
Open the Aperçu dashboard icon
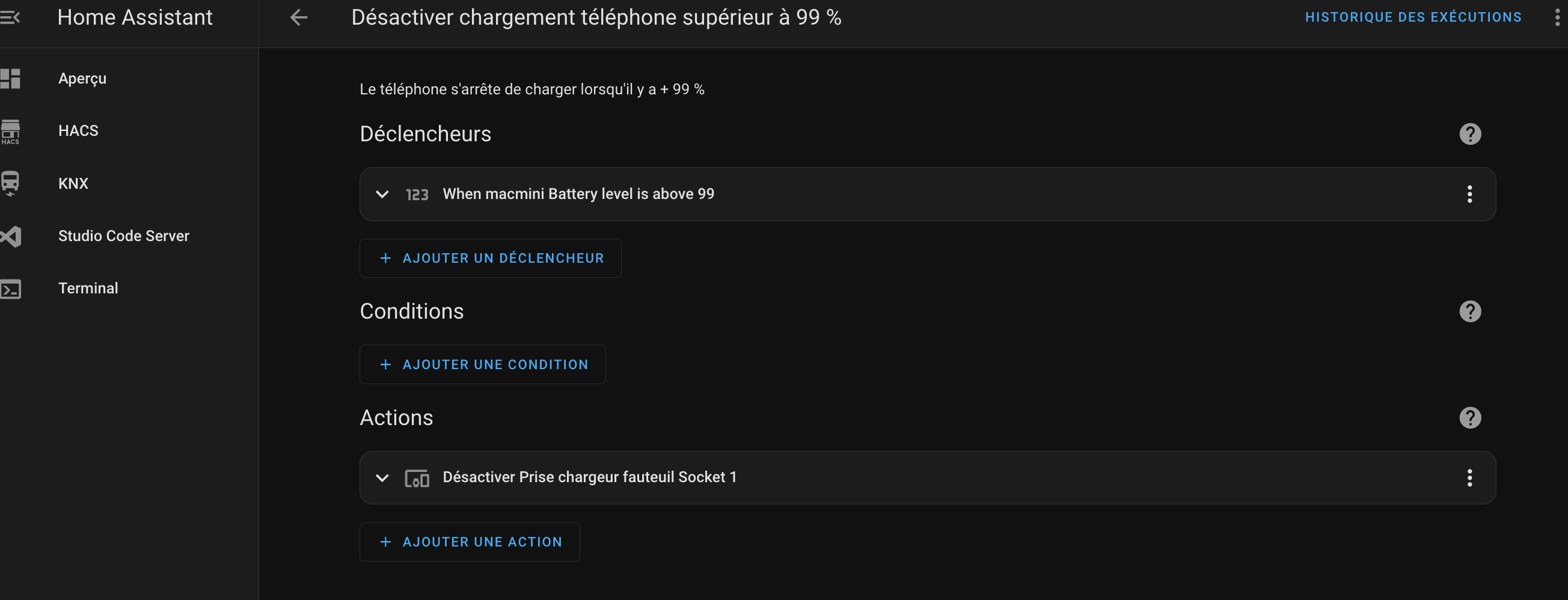pyautogui.click(x=10, y=79)
